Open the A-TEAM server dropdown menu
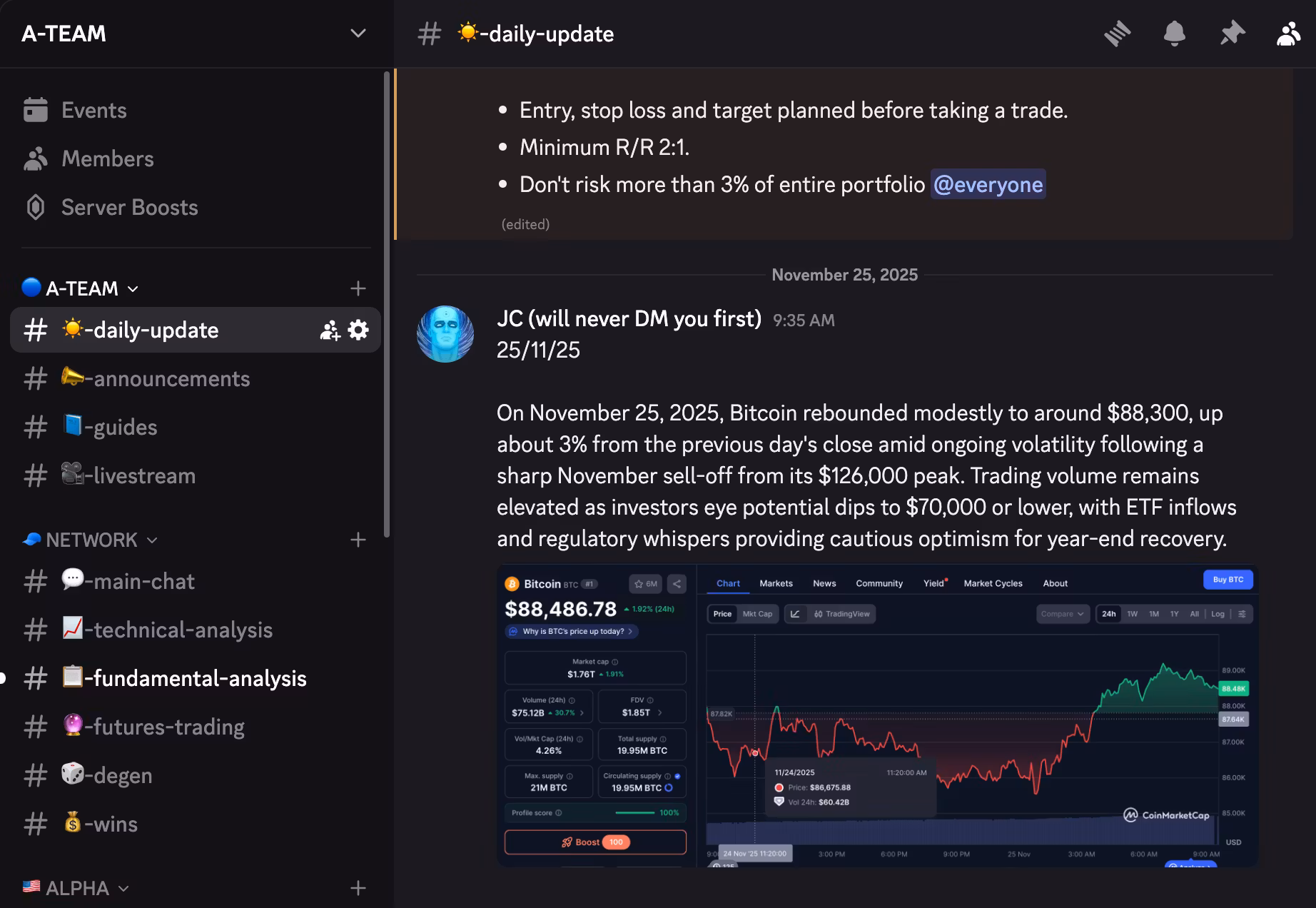1316x908 pixels. tap(358, 34)
